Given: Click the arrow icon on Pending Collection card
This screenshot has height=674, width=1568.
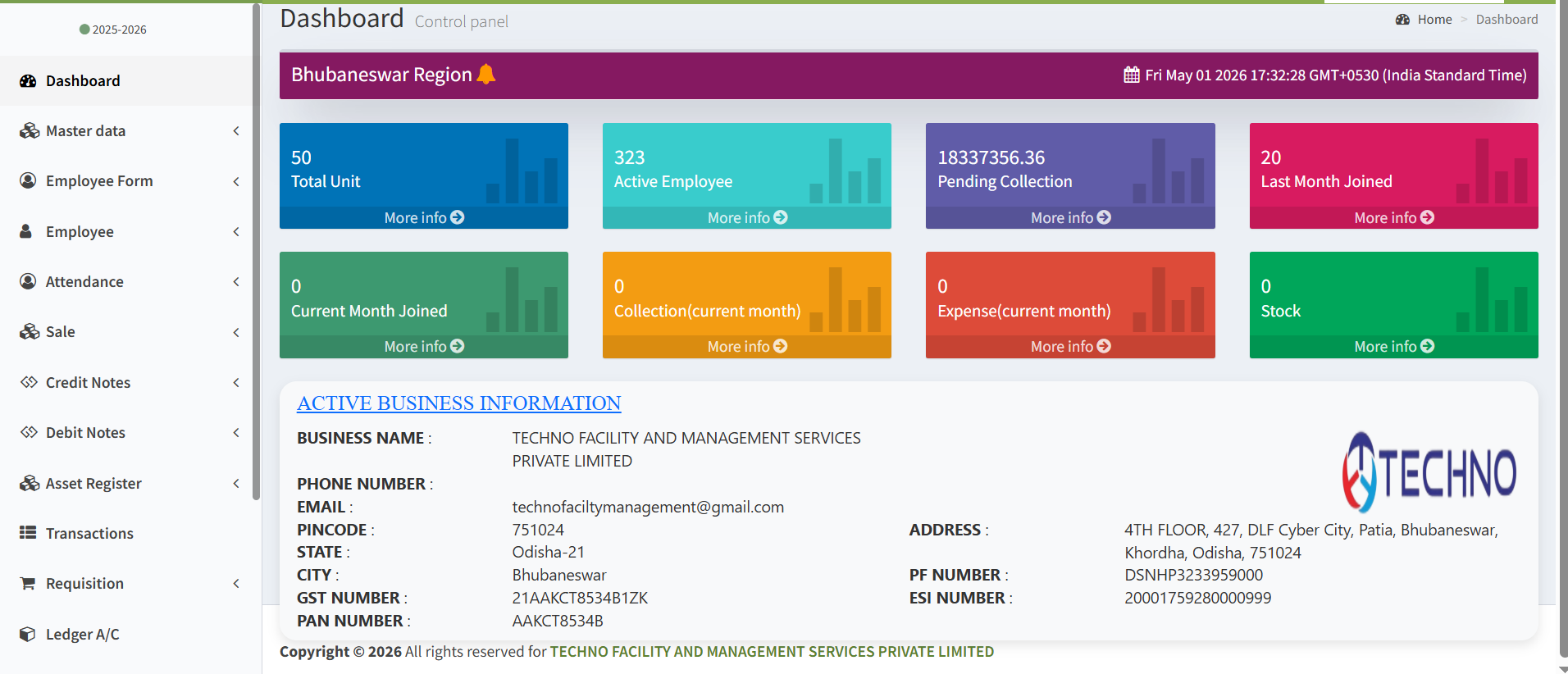Looking at the screenshot, I should pos(1104,217).
